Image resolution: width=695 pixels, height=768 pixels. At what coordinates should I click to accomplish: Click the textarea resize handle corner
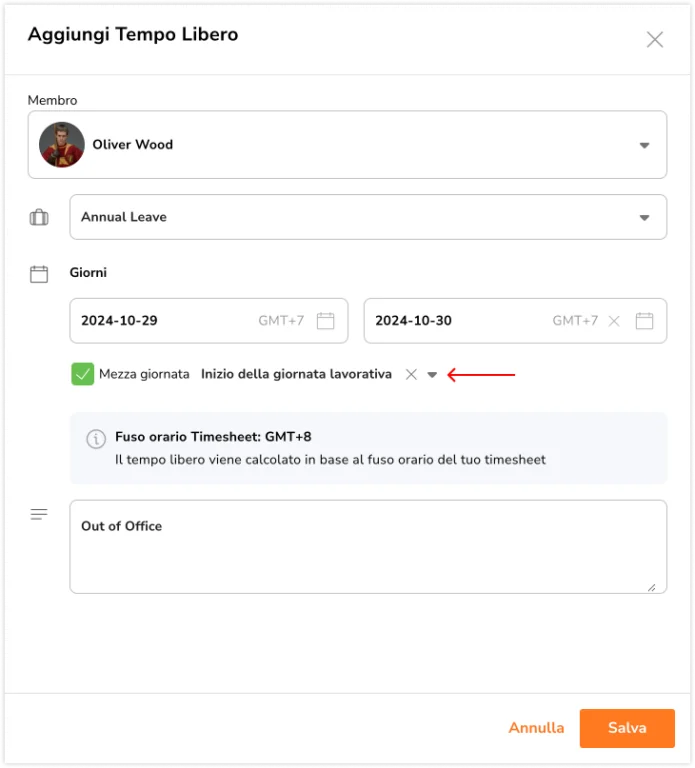tap(651, 587)
